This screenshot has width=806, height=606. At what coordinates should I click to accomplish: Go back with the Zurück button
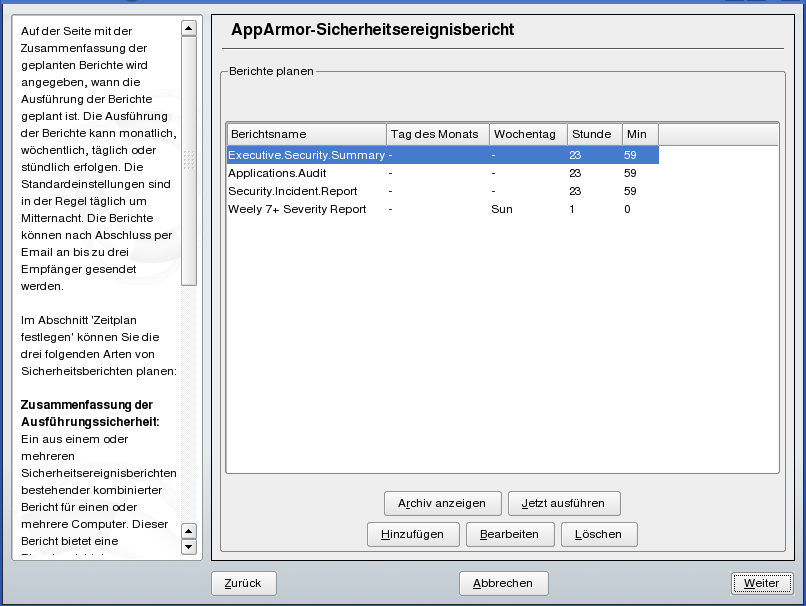pyautogui.click(x=244, y=583)
